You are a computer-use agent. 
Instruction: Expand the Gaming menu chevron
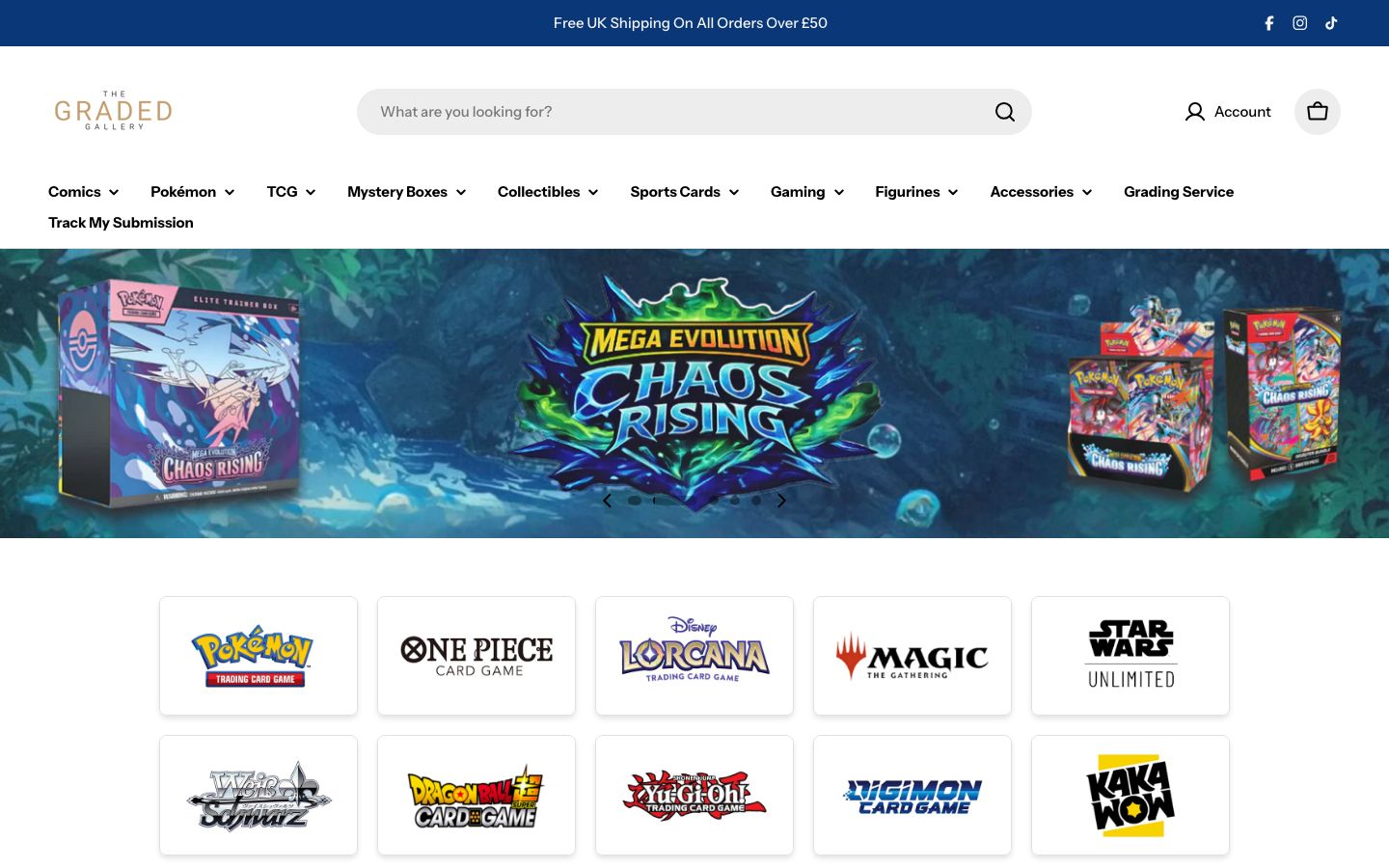click(x=839, y=193)
